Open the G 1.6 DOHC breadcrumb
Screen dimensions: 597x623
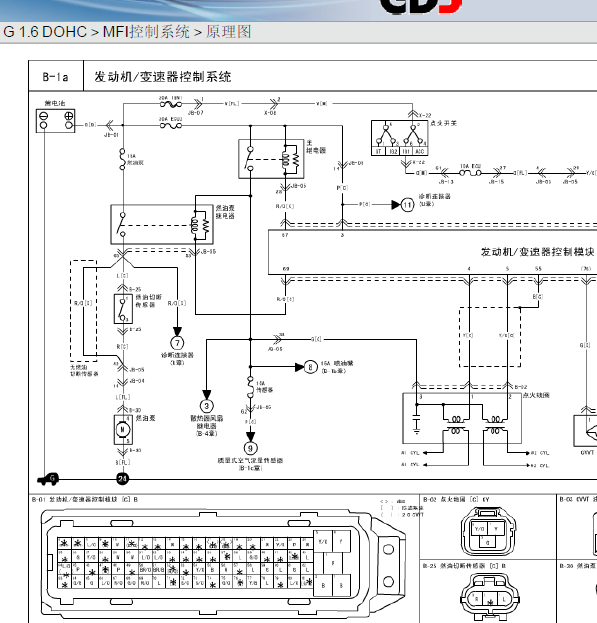45,32
